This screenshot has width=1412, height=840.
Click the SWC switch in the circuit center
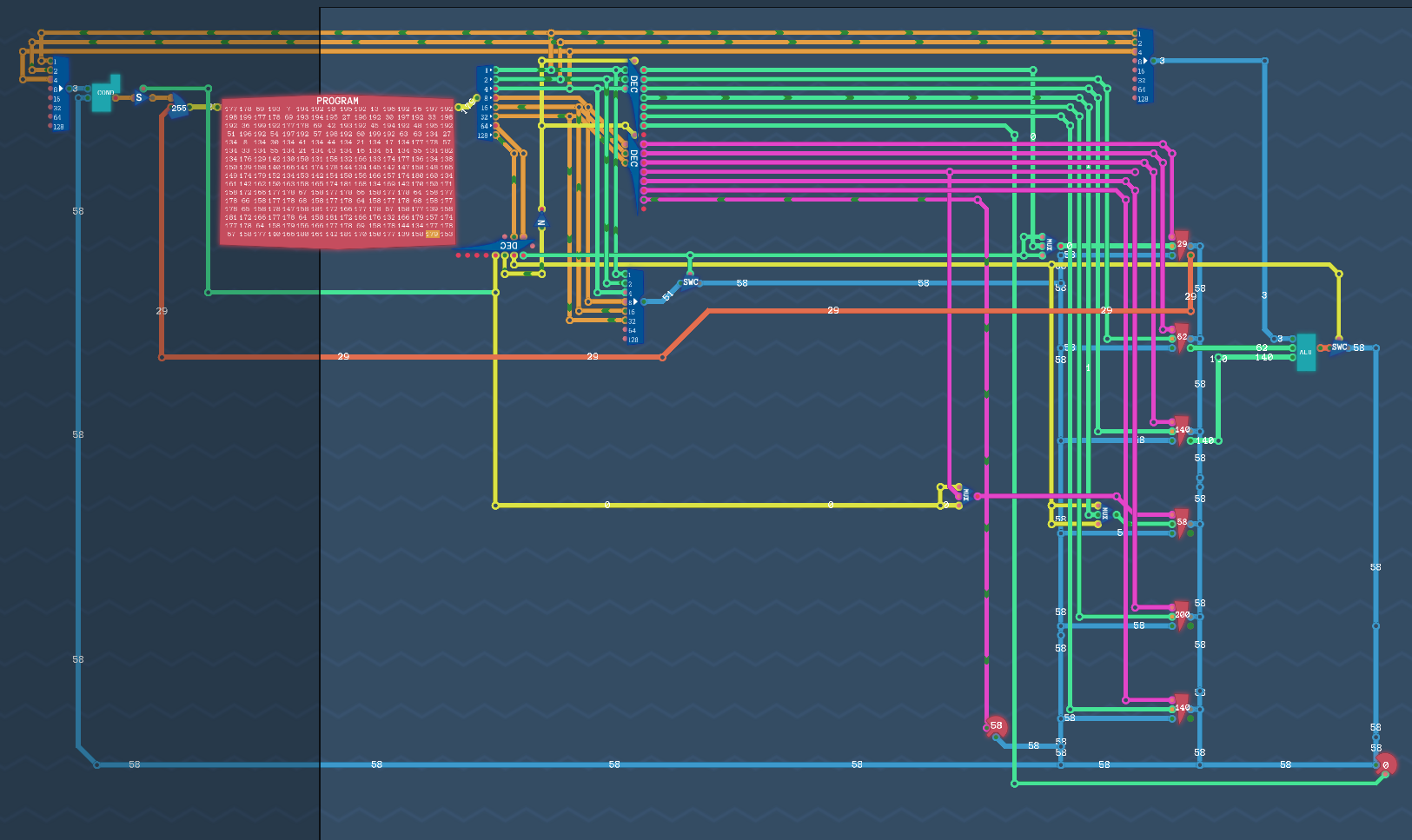click(690, 282)
